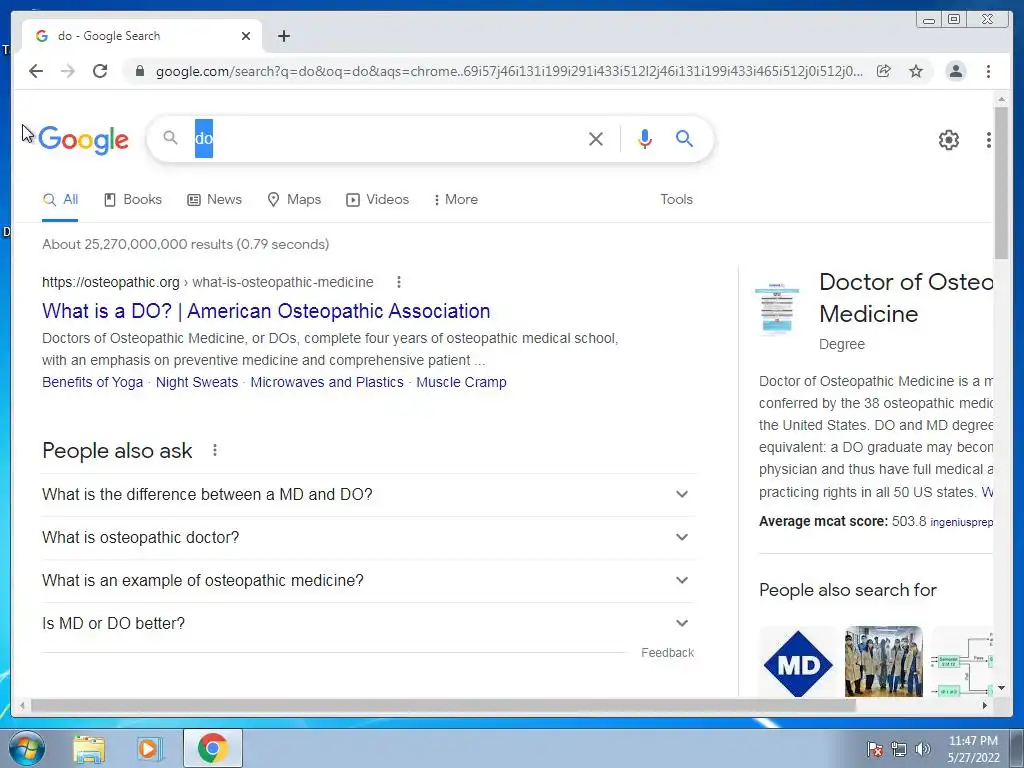The image size is (1024, 768).
Task: Click the scroll down arrow
Action: (1001, 688)
